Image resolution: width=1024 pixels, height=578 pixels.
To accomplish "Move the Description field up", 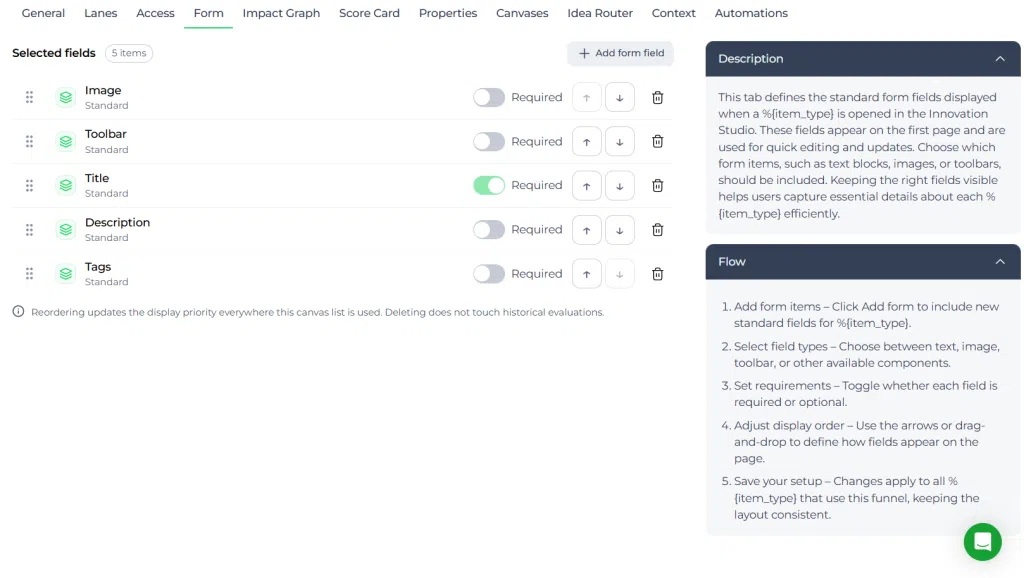I will pyautogui.click(x=586, y=230).
